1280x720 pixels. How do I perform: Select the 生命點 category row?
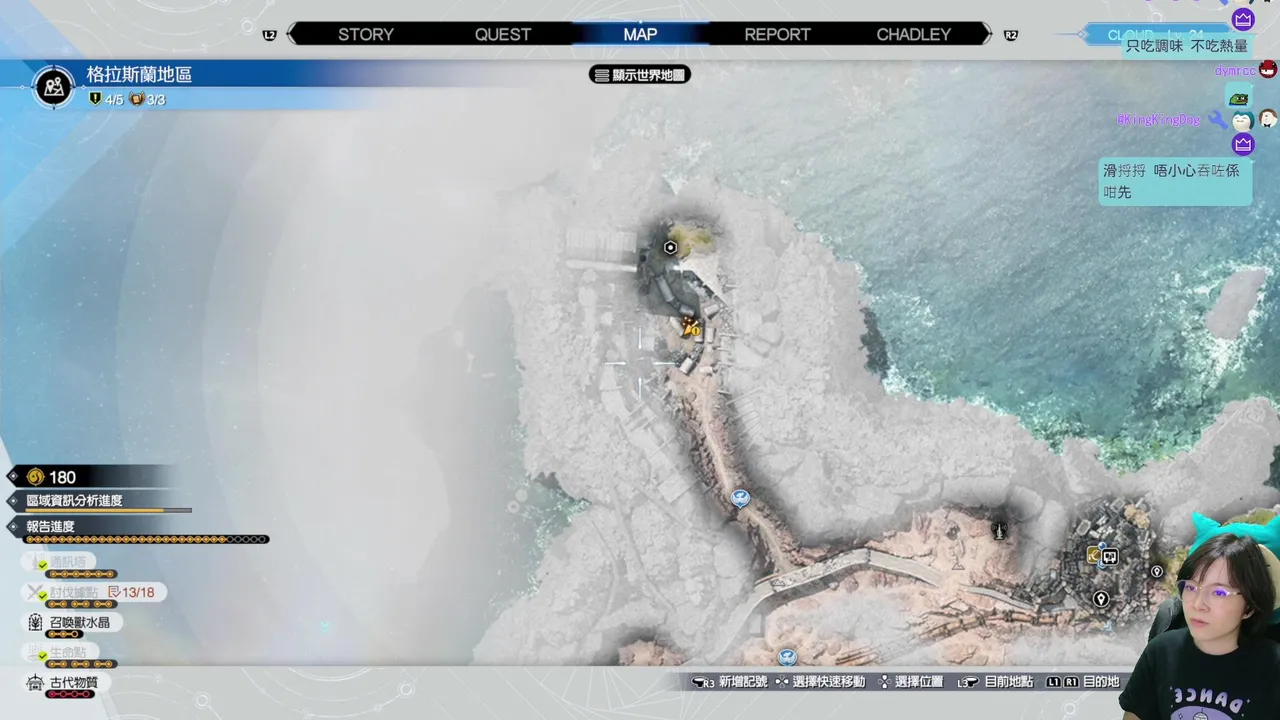pos(62,653)
